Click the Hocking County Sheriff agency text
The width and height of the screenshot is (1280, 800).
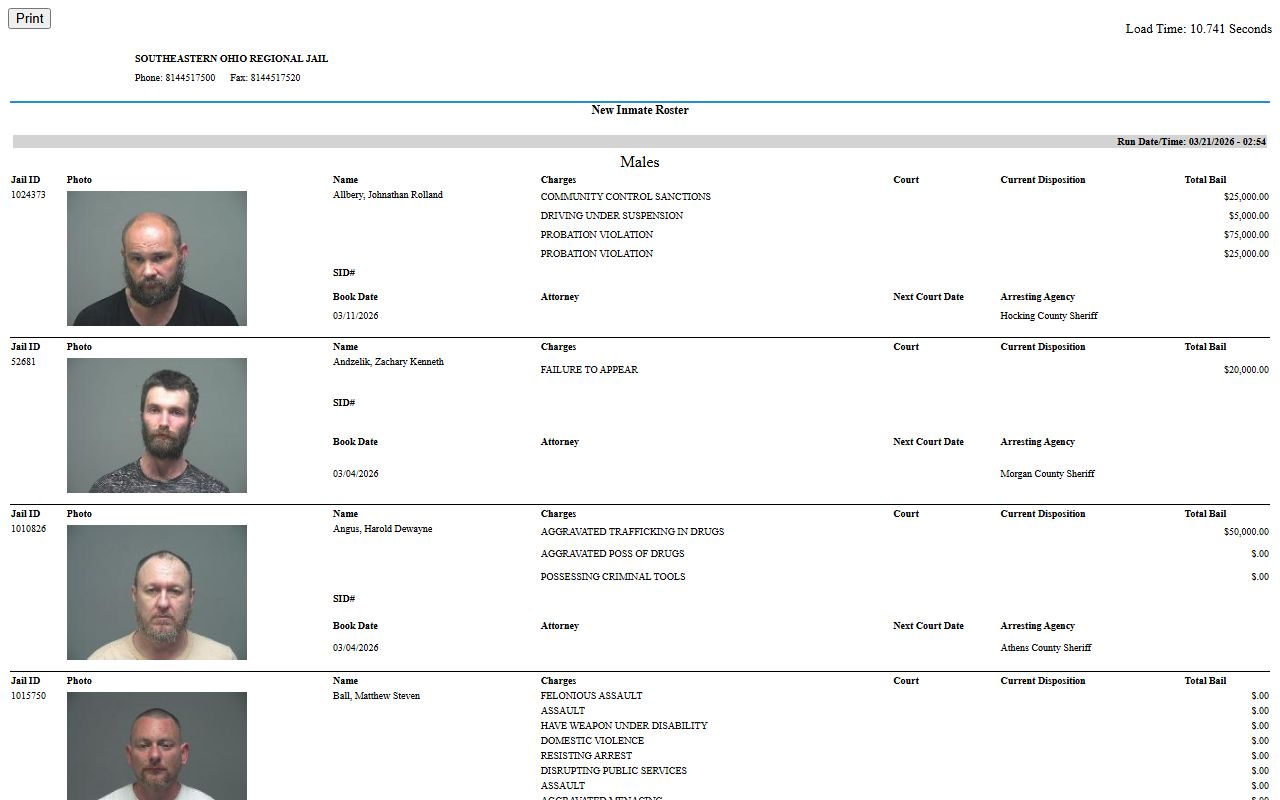pyautogui.click(x=1048, y=316)
